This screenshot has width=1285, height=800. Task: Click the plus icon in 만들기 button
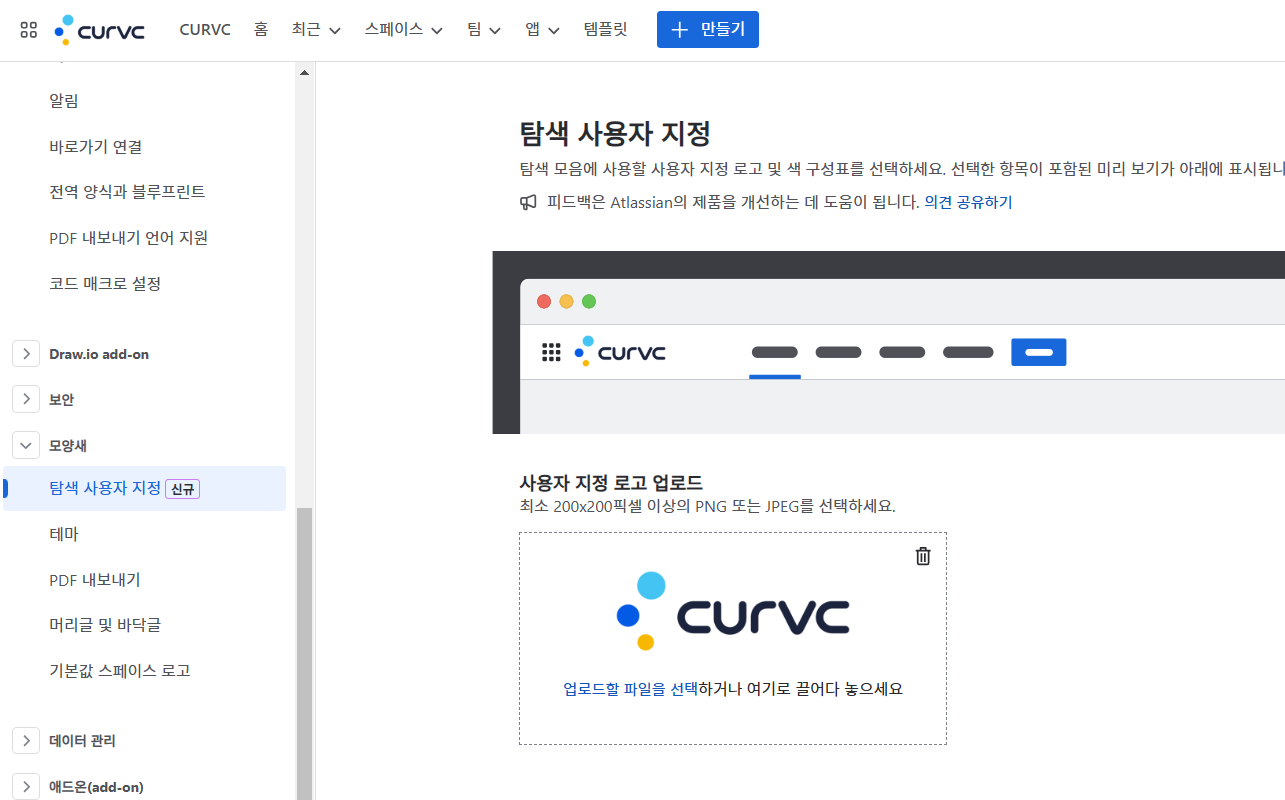(680, 30)
